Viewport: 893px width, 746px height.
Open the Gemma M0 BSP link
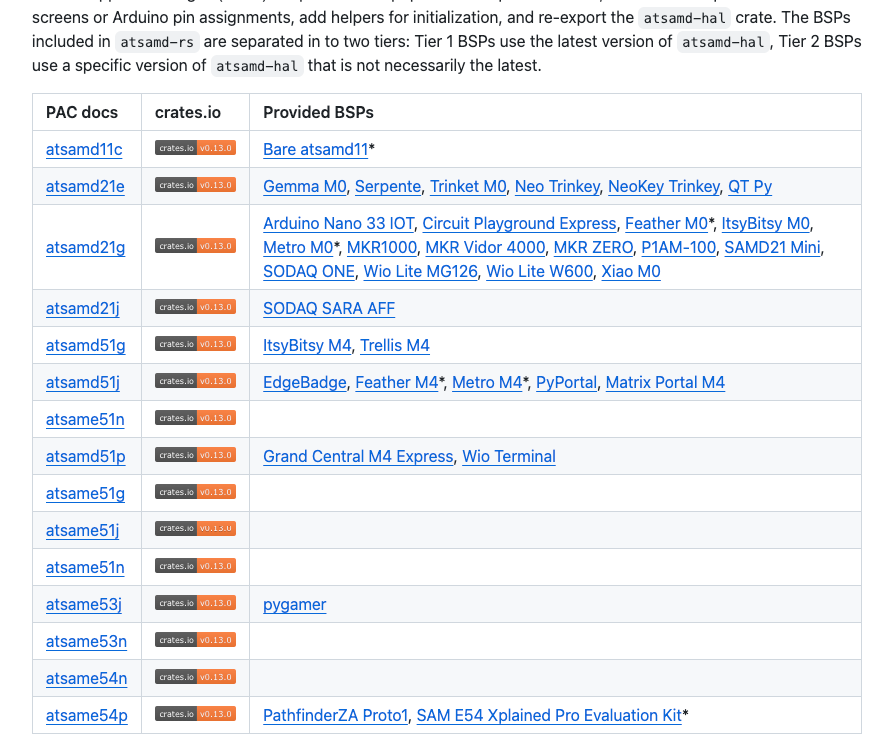(305, 186)
